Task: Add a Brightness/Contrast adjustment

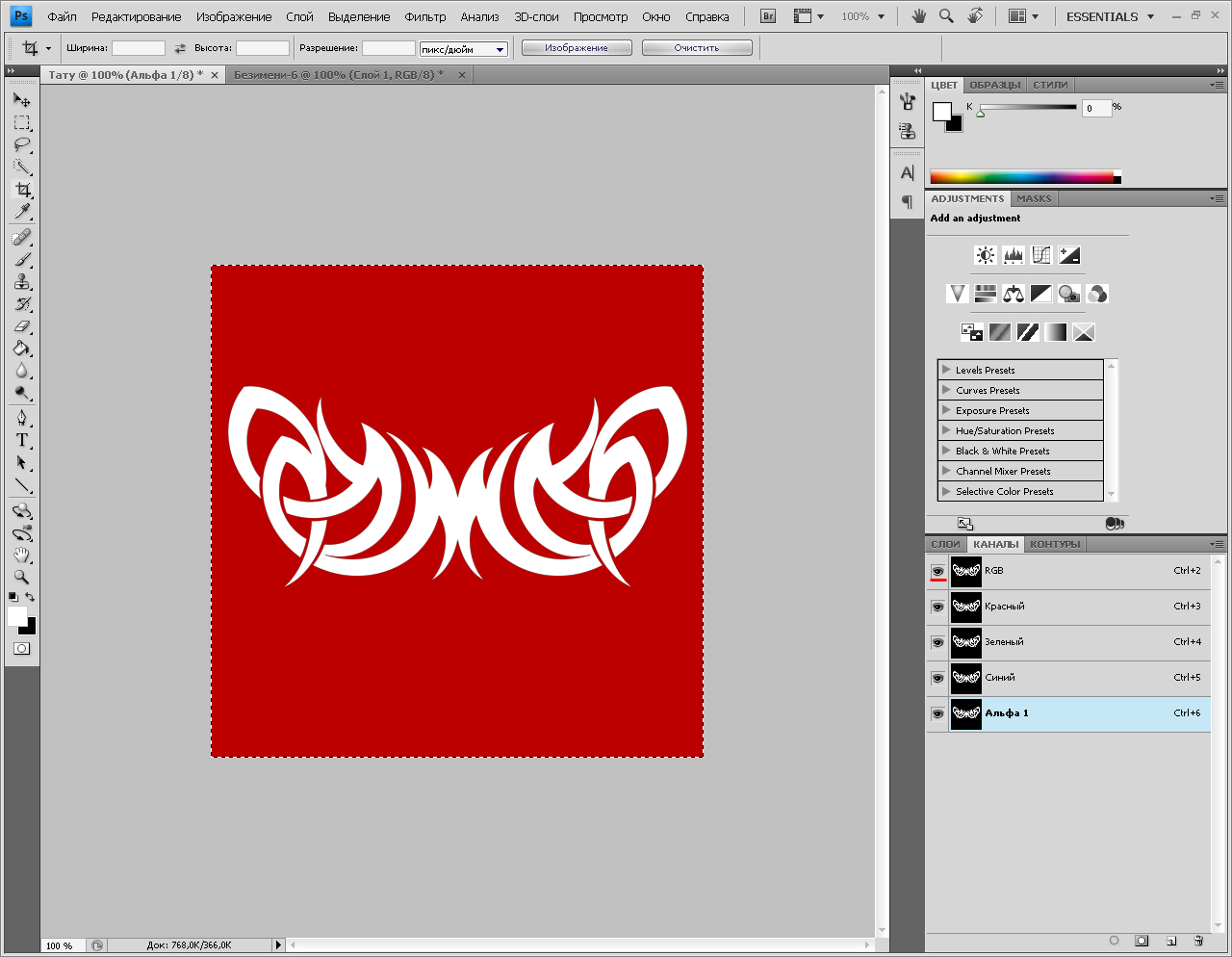Action: point(985,255)
